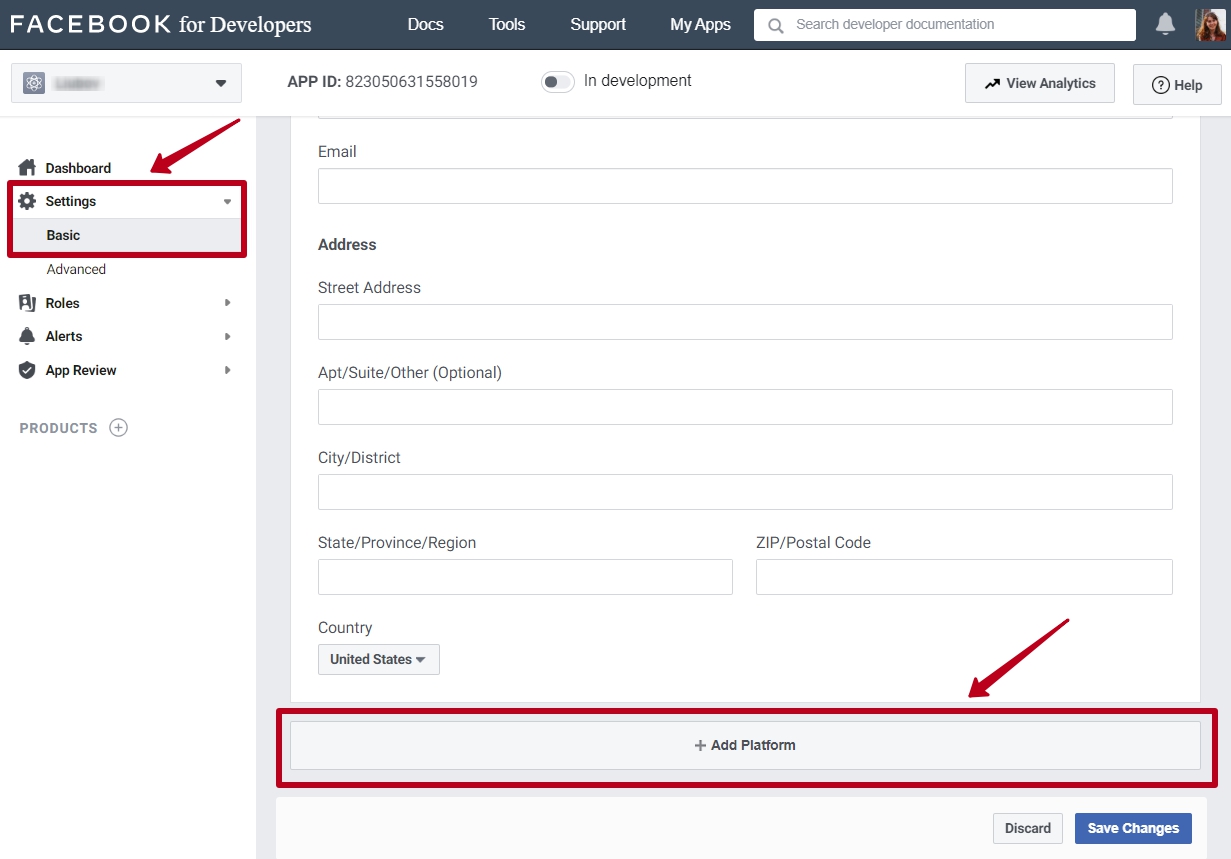Click the Dashboard home icon
1231x859 pixels.
point(27,168)
